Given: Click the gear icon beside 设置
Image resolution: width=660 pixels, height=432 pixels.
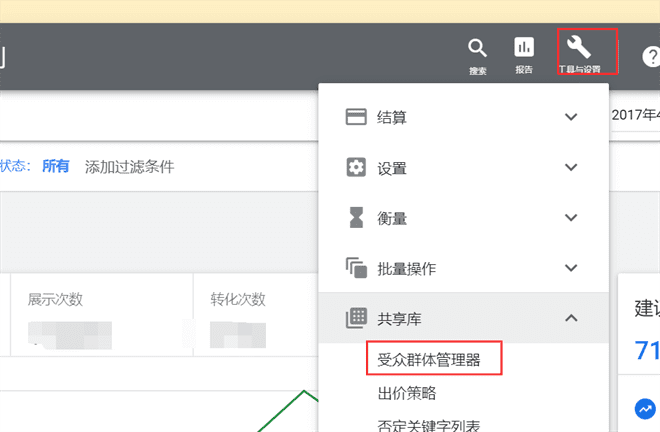Looking at the screenshot, I should point(356,167).
